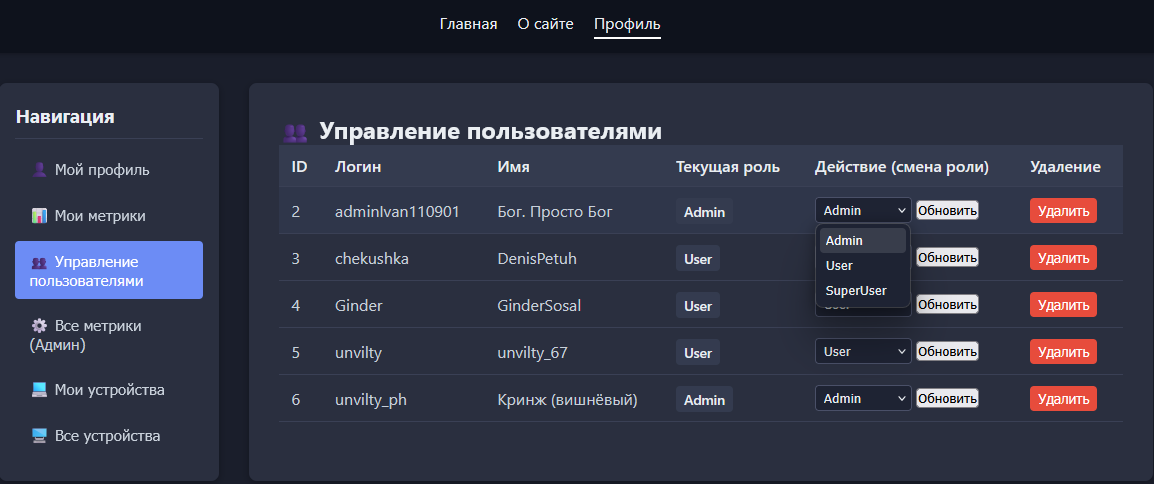Choose the SuperUser option in the open role list

pyautogui.click(x=863, y=291)
